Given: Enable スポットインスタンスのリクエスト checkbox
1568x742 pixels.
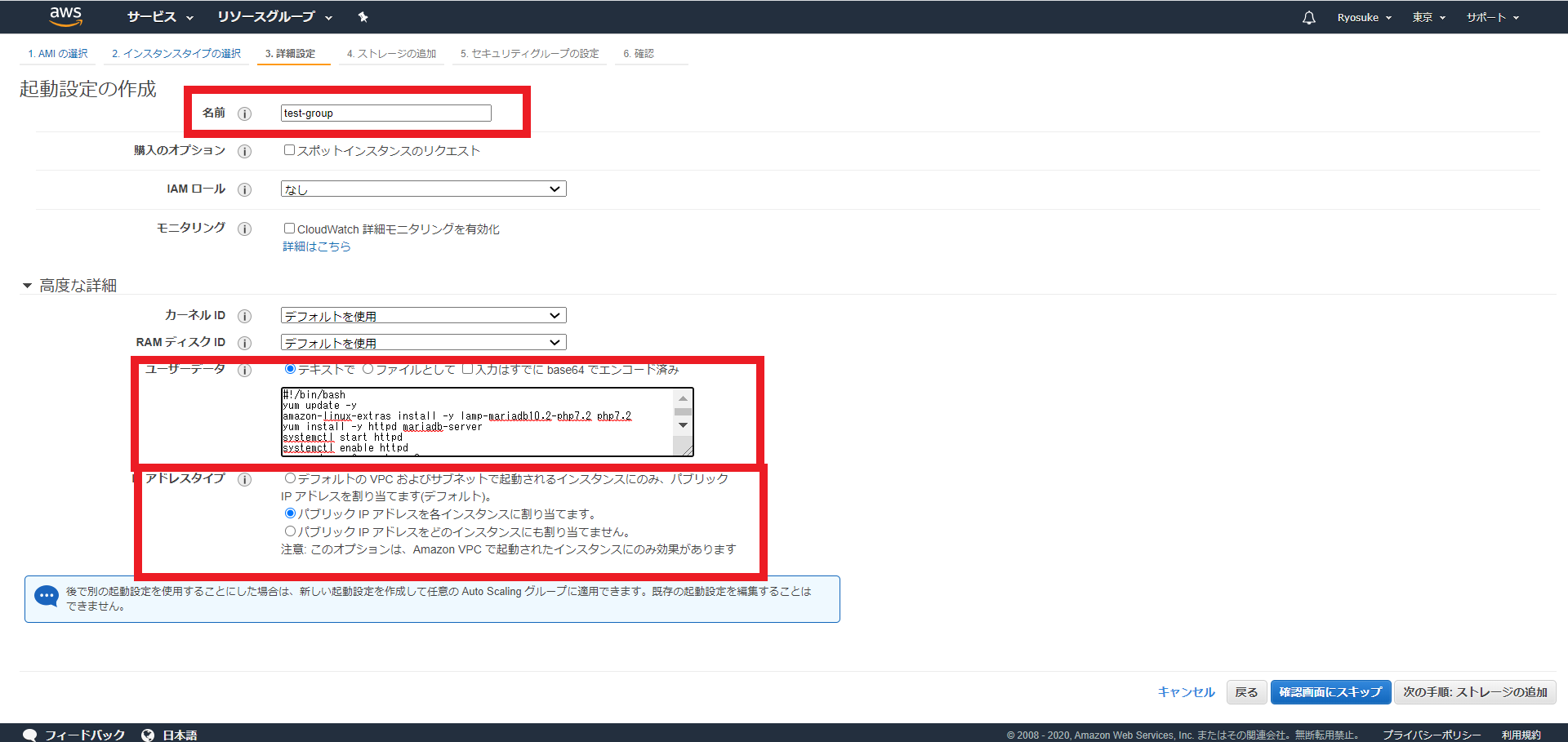Looking at the screenshot, I should (x=289, y=149).
